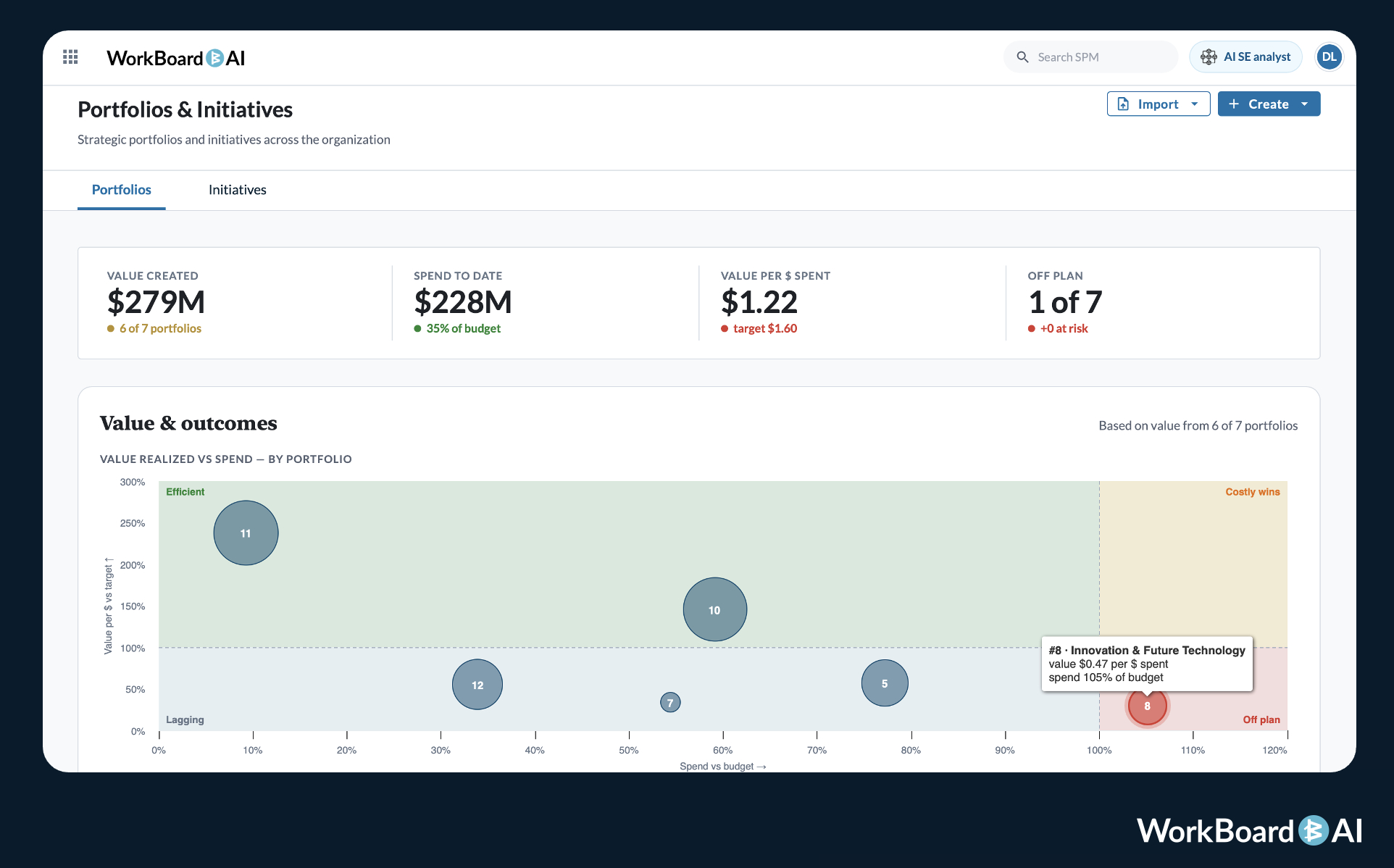Click the 35% of budget text
This screenshot has width=1394, height=868.
click(x=463, y=328)
